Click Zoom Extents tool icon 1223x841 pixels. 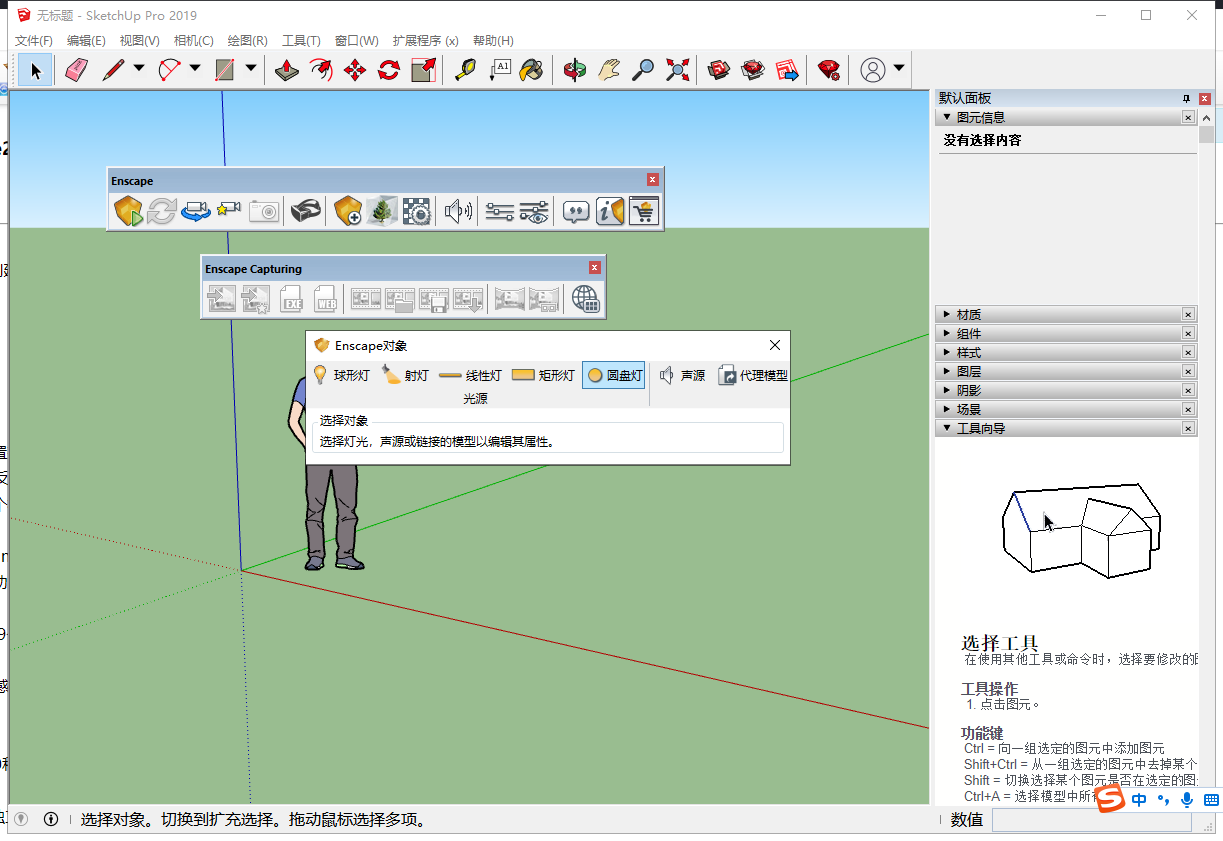[x=678, y=69]
